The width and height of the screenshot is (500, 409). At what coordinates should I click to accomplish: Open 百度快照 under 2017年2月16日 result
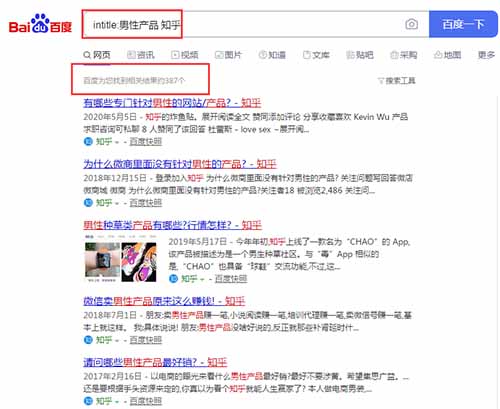pos(145,401)
